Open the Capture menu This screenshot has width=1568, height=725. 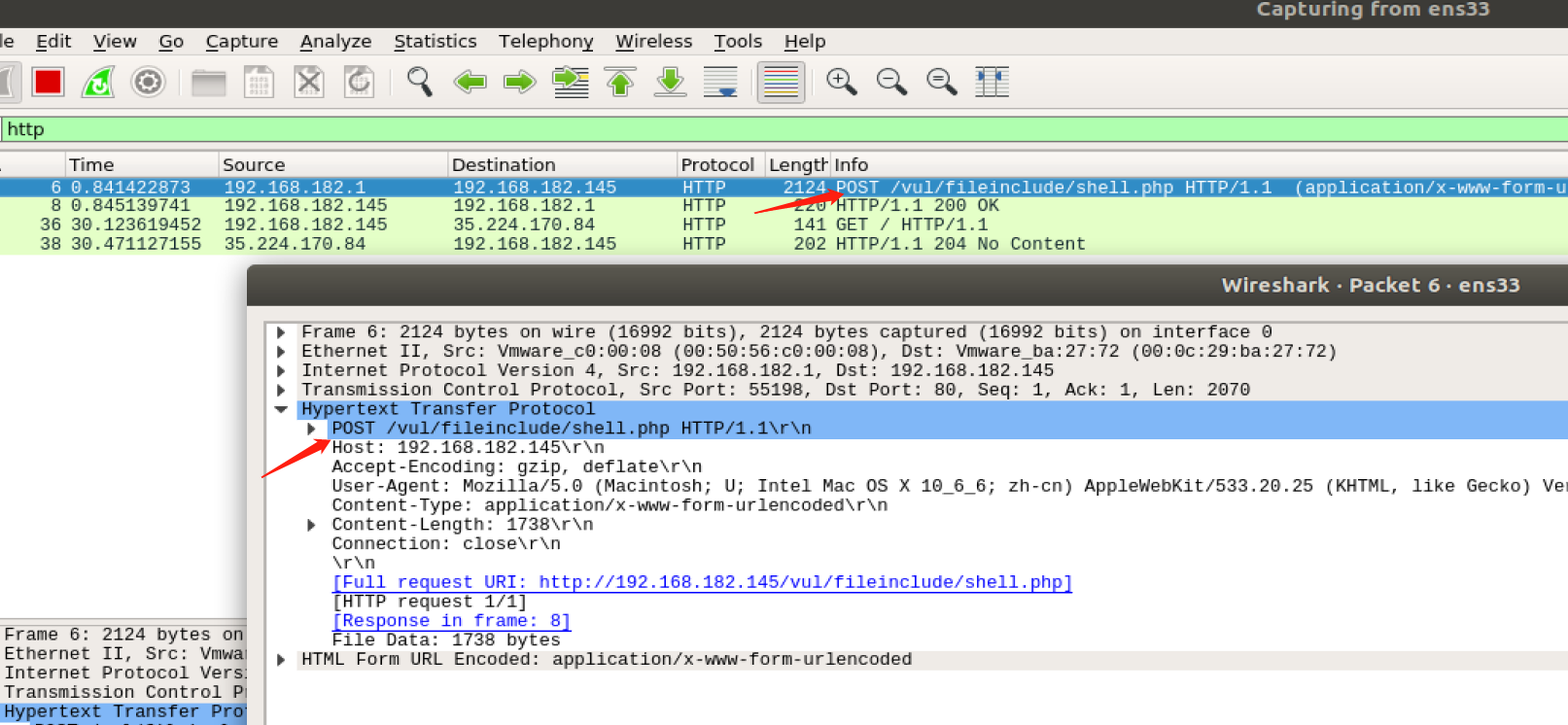[x=242, y=41]
